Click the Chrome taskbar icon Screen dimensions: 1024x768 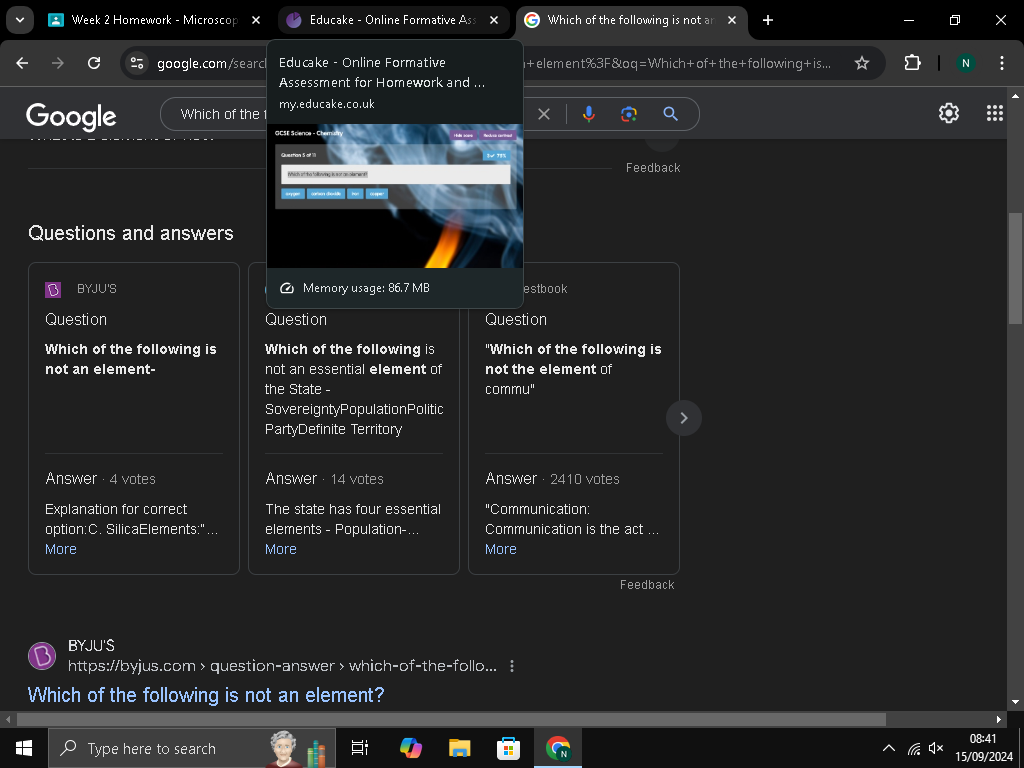click(558, 748)
